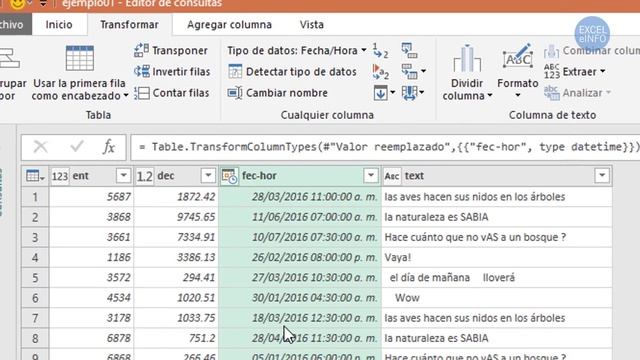The width and height of the screenshot is (640, 360).
Task: Open the table corner menu icon
Action: click(35, 176)
